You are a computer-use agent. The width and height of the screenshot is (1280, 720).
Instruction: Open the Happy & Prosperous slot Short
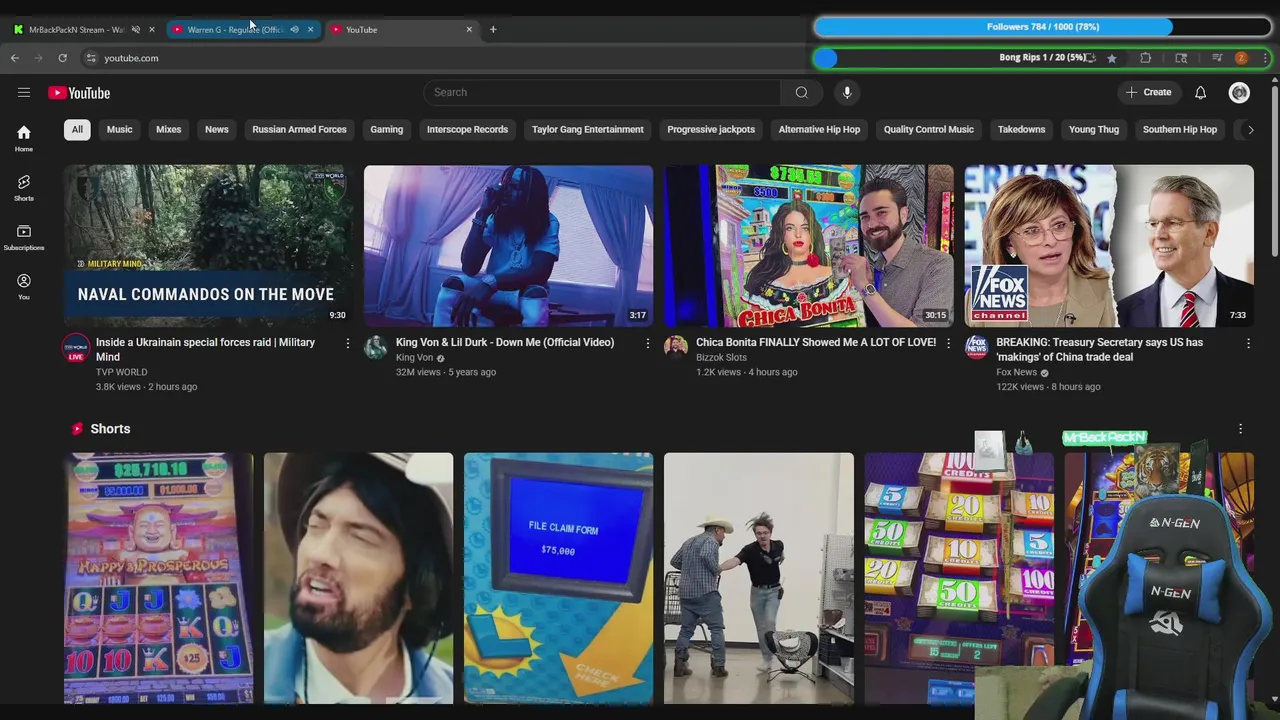click(158, 578)
